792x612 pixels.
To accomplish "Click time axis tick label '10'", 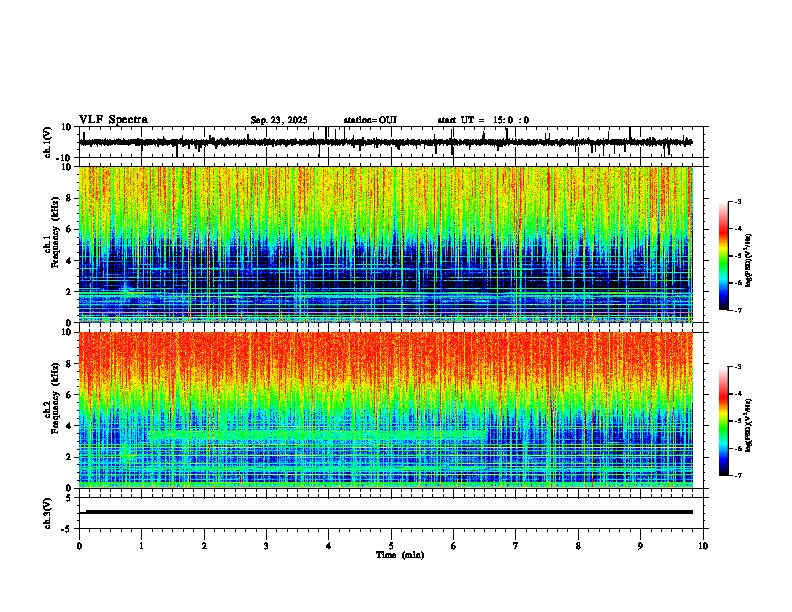I will click(703, 546).
